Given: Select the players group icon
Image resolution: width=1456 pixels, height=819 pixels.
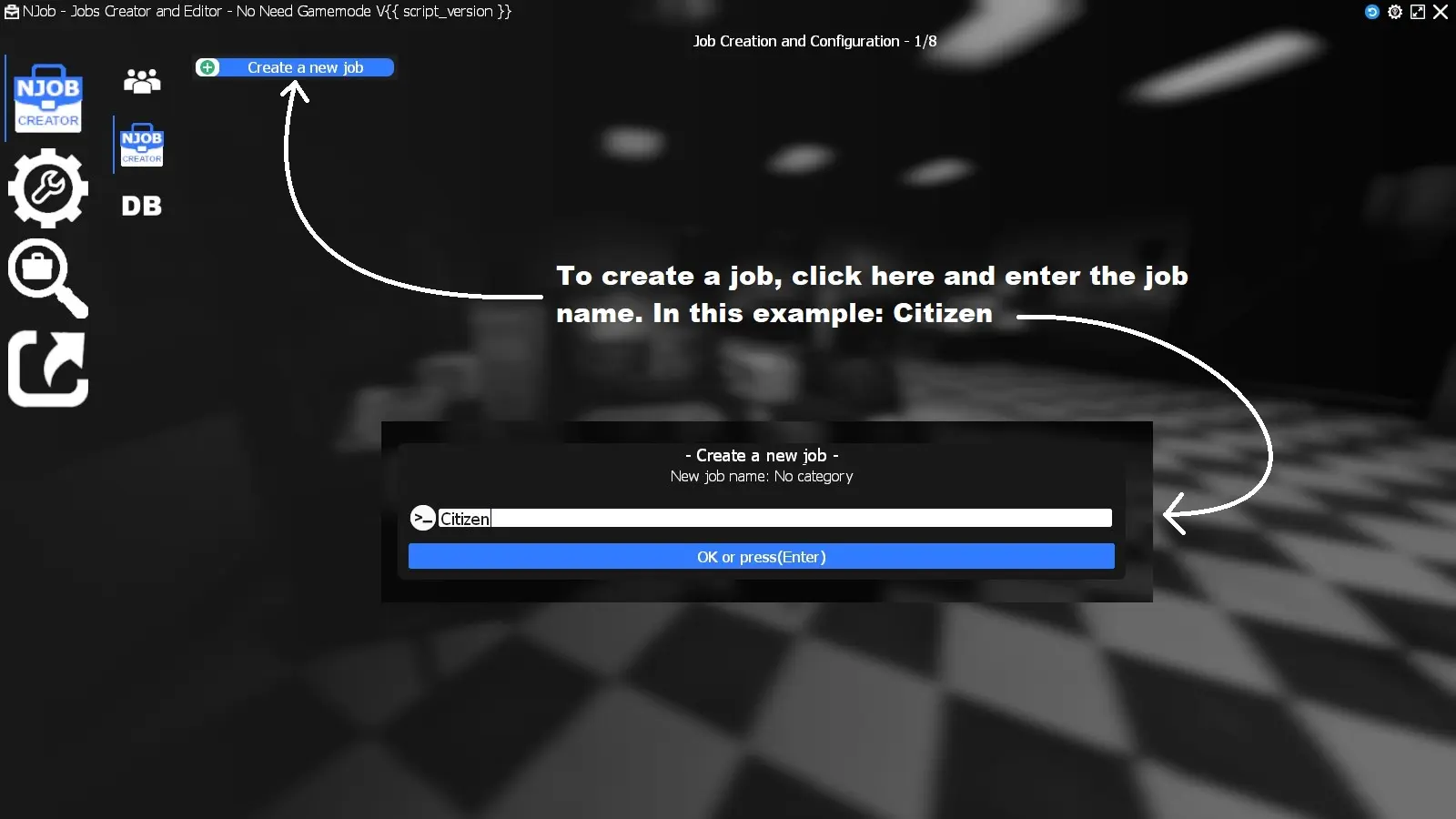Looking at the screenshot, I should pos(141,80).
